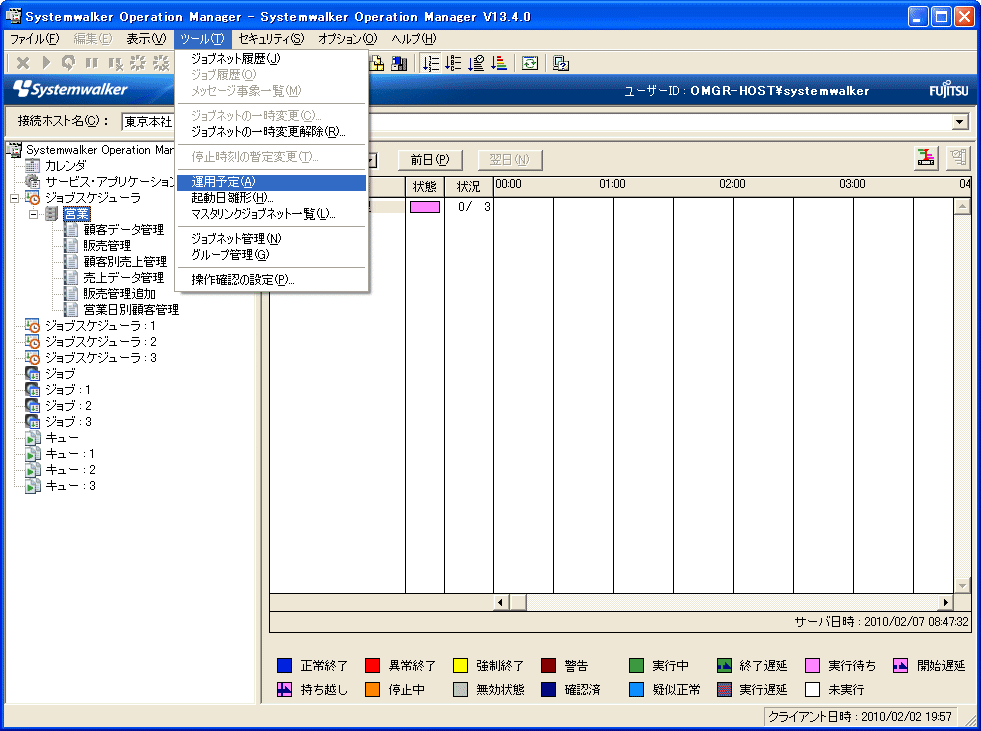Click the calendar icon beside カレンダ
Viewport: 981px width, 731px height.
pos(33,166)
